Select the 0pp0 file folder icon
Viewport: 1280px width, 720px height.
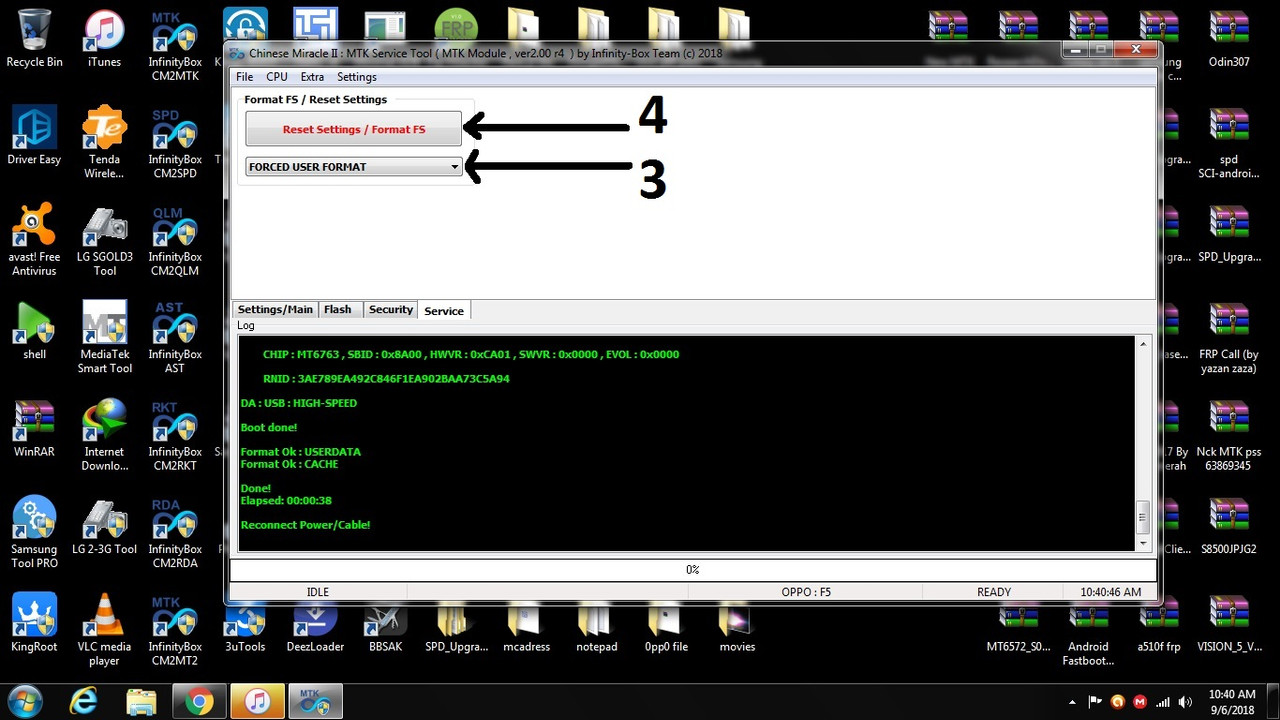pos(666,630)
